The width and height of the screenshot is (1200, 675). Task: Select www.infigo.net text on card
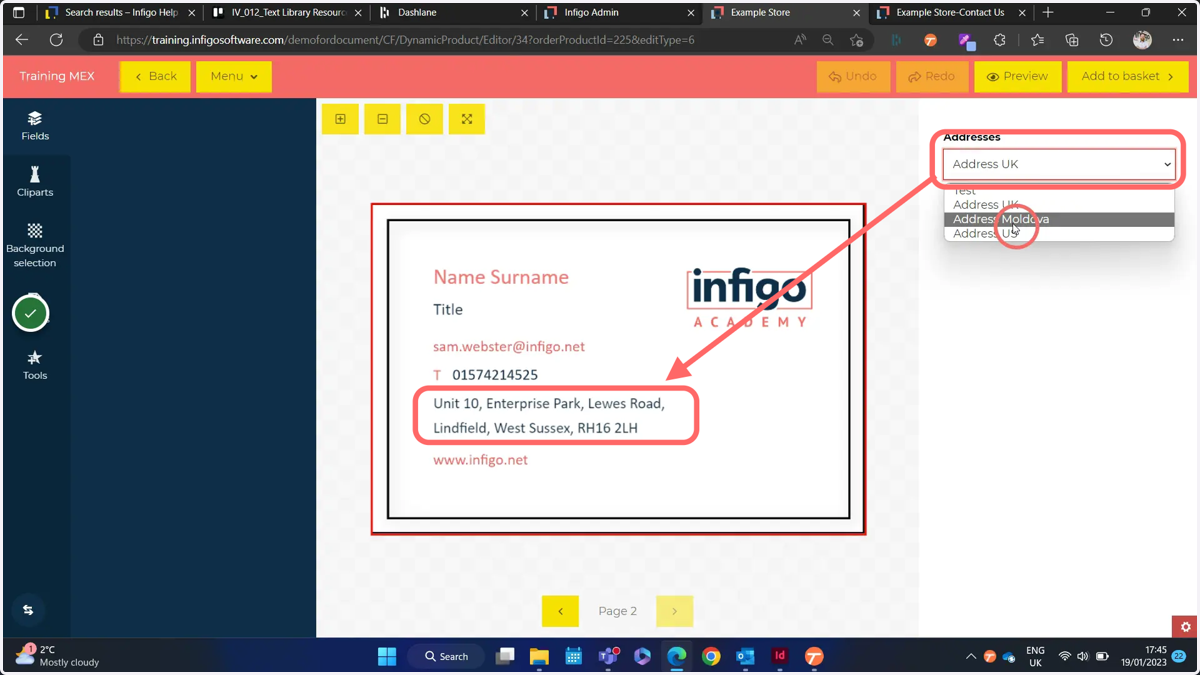pyautogui.click(x=480, y=460)
